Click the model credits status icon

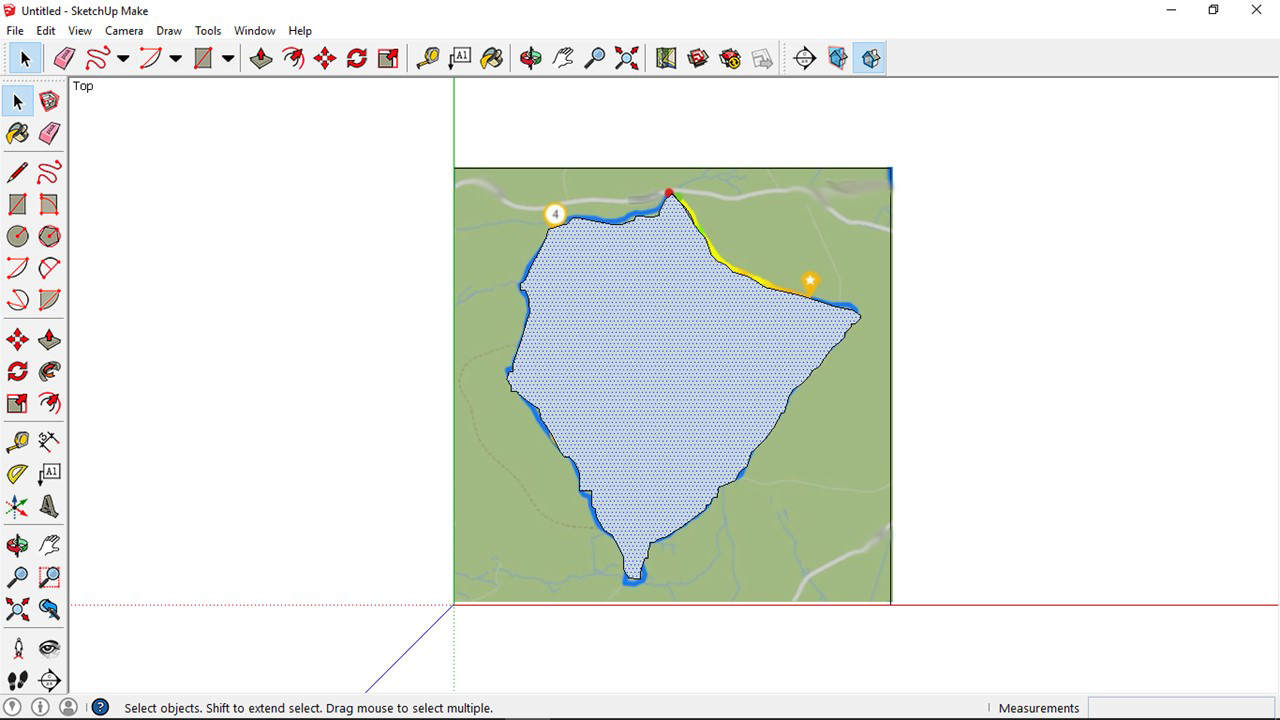[40, 707]
